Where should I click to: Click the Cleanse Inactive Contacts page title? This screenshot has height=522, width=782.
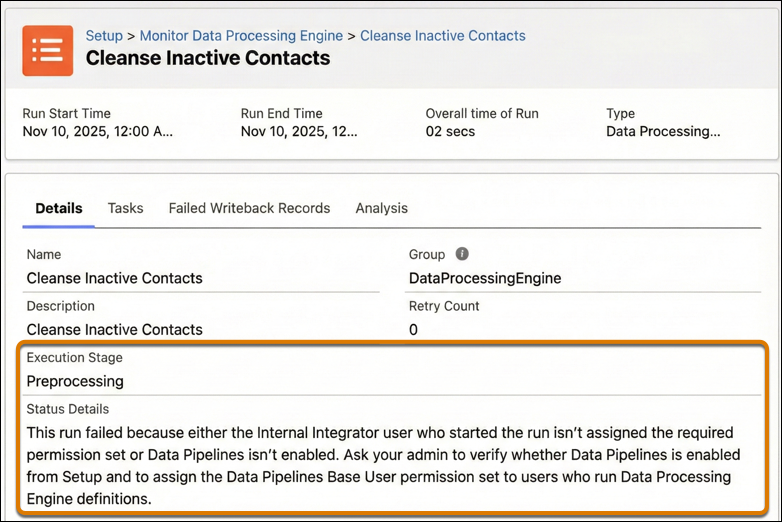pos(207,58)
